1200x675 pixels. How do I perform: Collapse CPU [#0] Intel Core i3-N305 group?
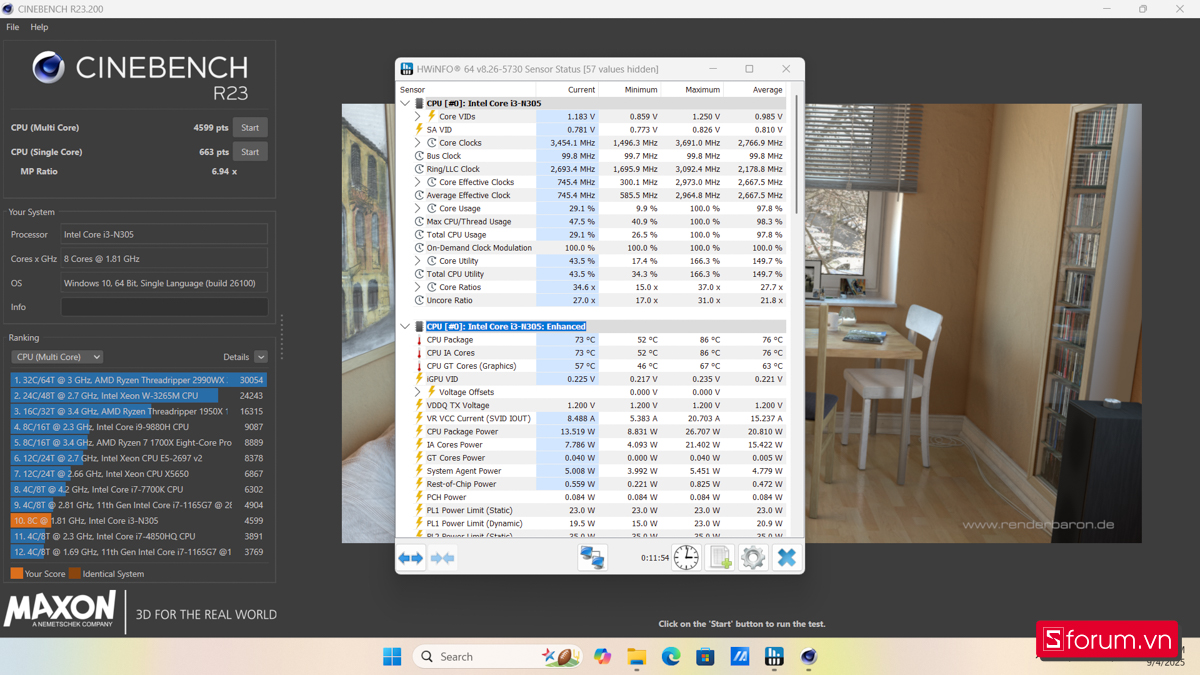click(x=405, y=103)
